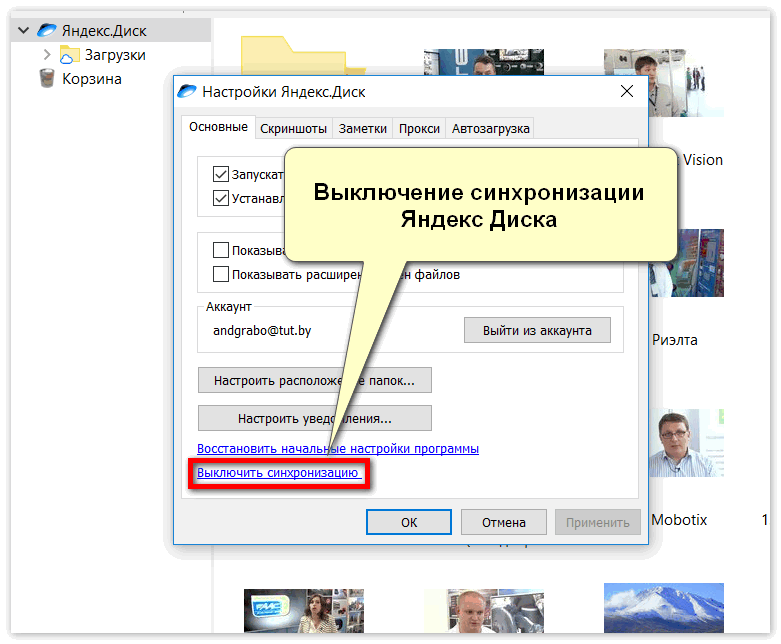Open the bottom-row man-in-white-shirt video thumbnail
Image resolution: width=781 pixels, height=644 pixels.
[484, 611]
